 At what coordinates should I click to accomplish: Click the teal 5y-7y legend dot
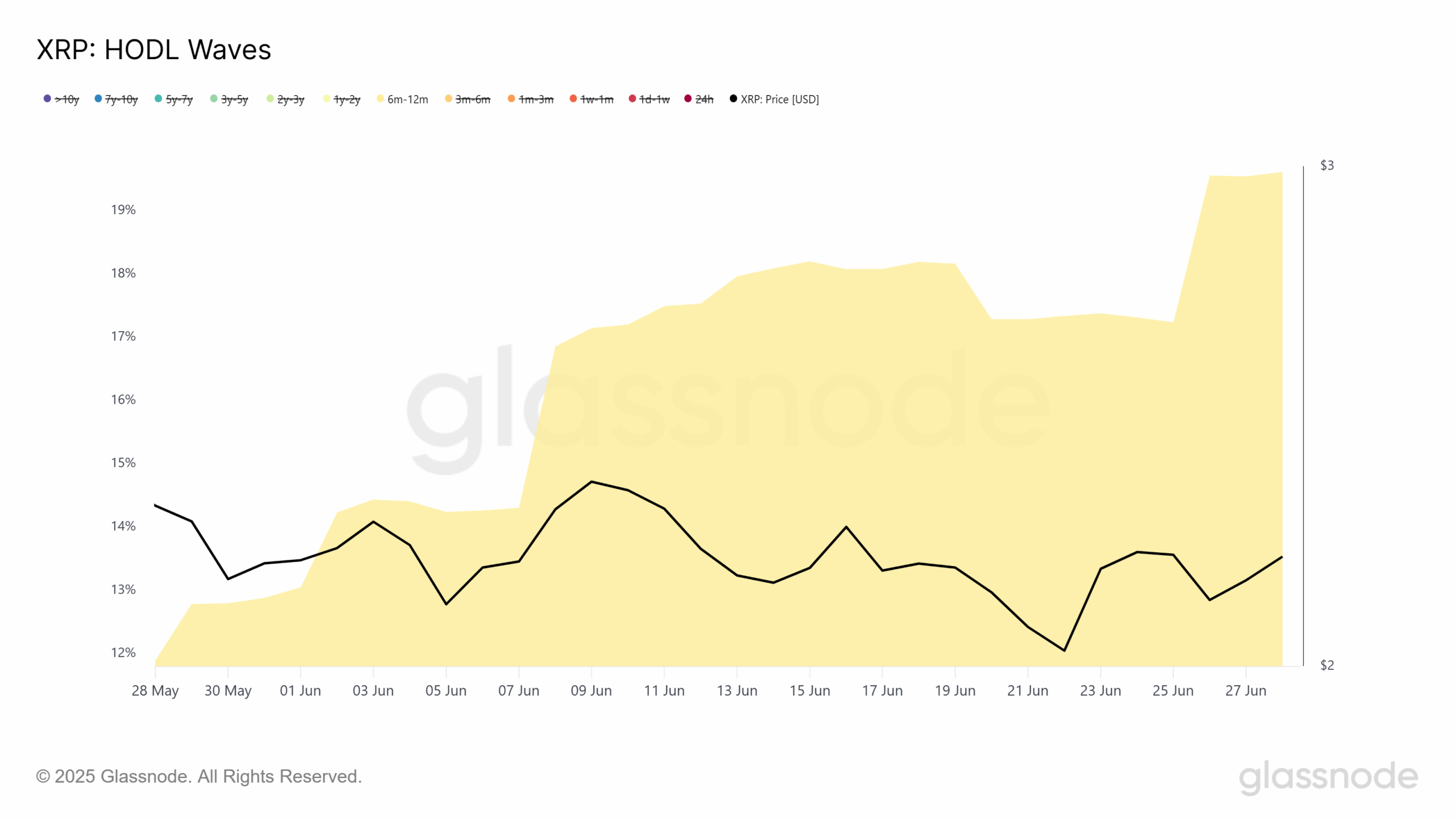(x=159, y=99)
